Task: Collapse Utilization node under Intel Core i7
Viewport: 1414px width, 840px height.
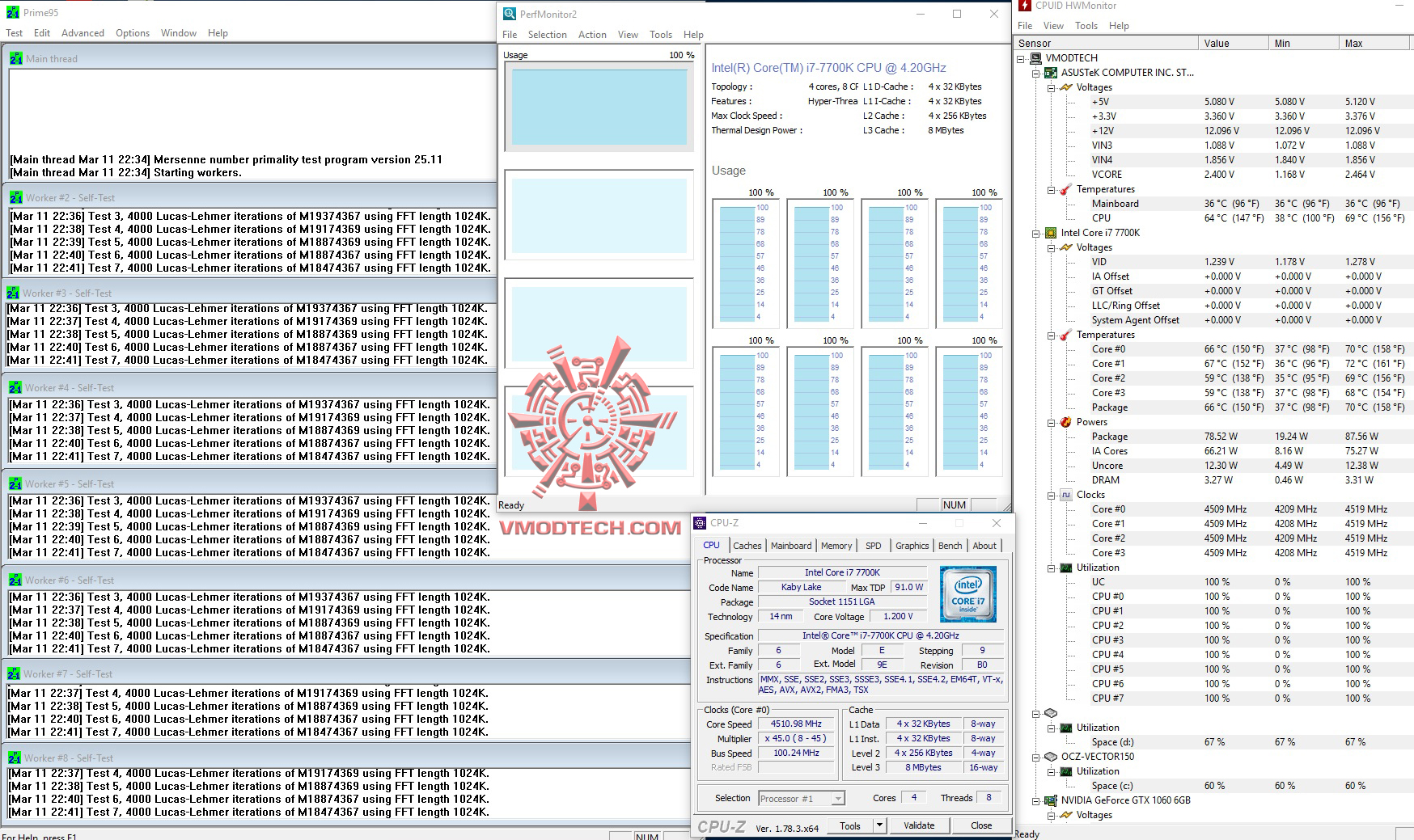Action: pos(1052,568)
